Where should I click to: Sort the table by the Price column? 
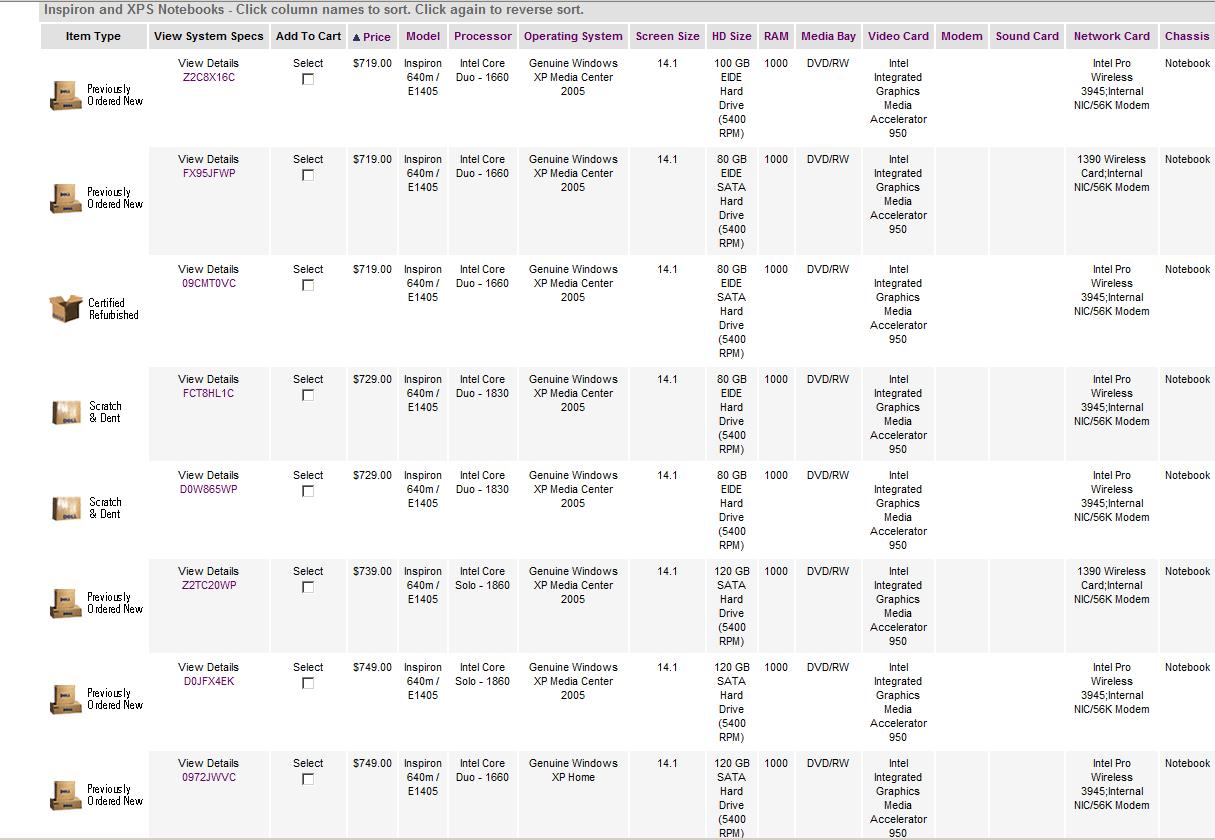pyautogui.click(x=377, y=37)
